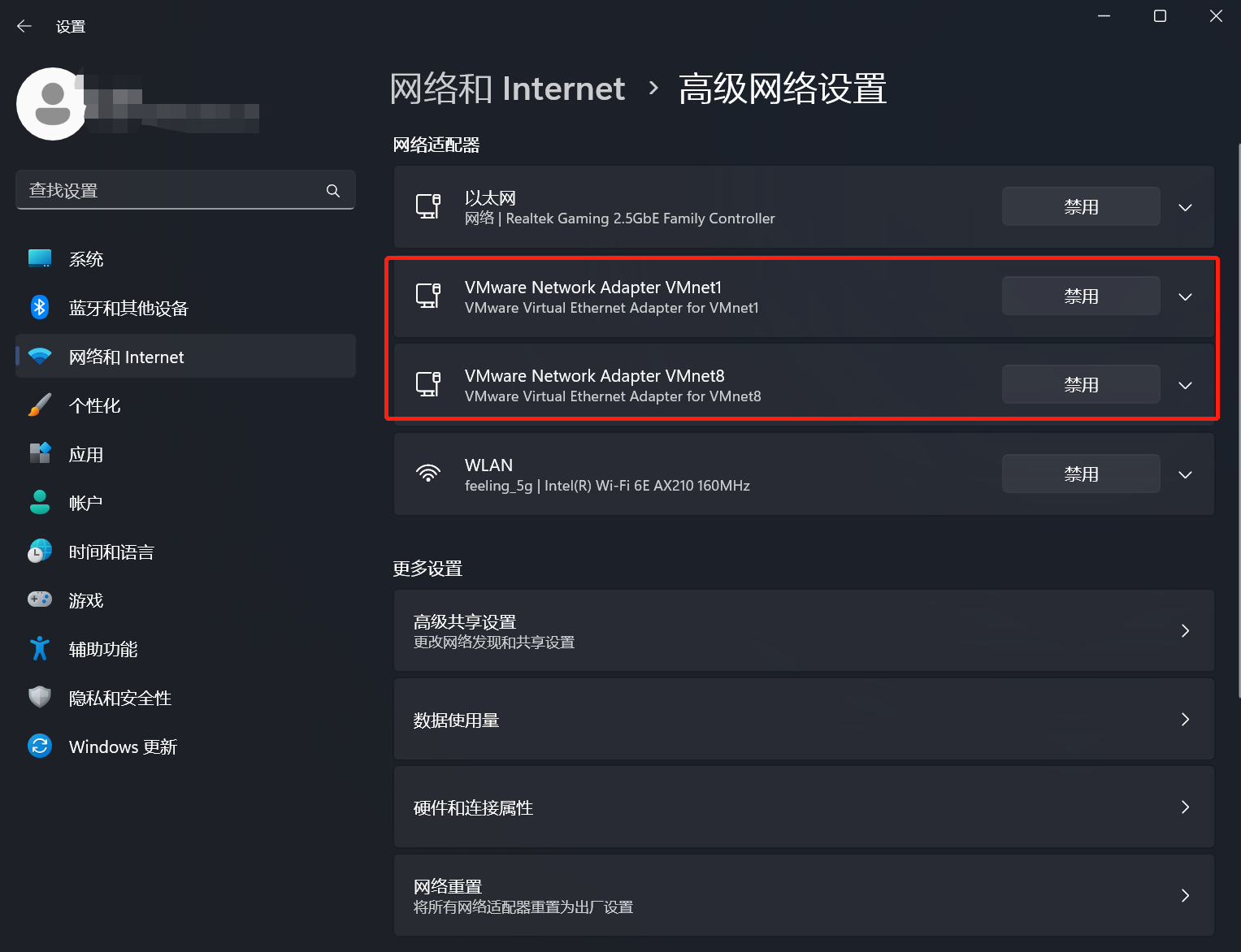The image size is (1241, 952).
Task: Click the VMware Network Adapter VMnet8 title
Action: pyautogui.click(x=595, y=376)
